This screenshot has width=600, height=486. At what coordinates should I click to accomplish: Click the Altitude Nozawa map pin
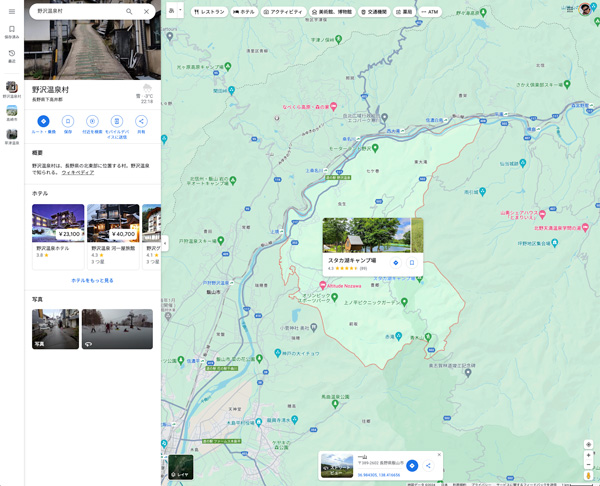click(323, 285)
